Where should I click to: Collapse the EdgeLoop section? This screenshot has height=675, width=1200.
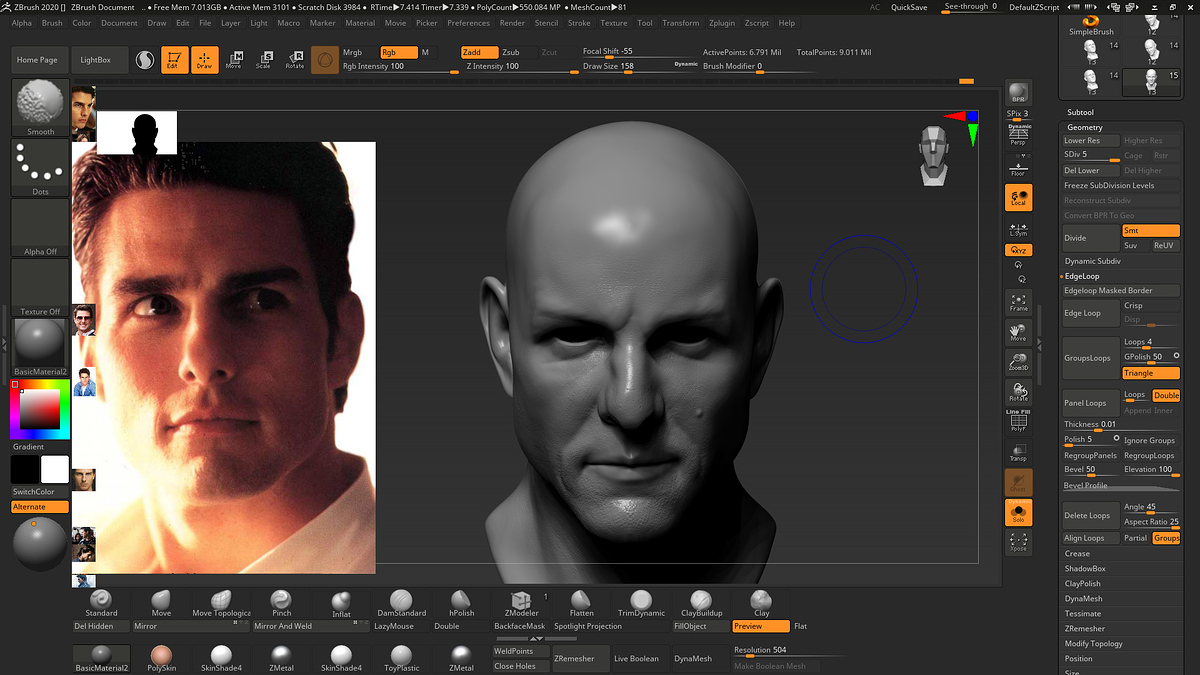click(x=1082, y=276)
